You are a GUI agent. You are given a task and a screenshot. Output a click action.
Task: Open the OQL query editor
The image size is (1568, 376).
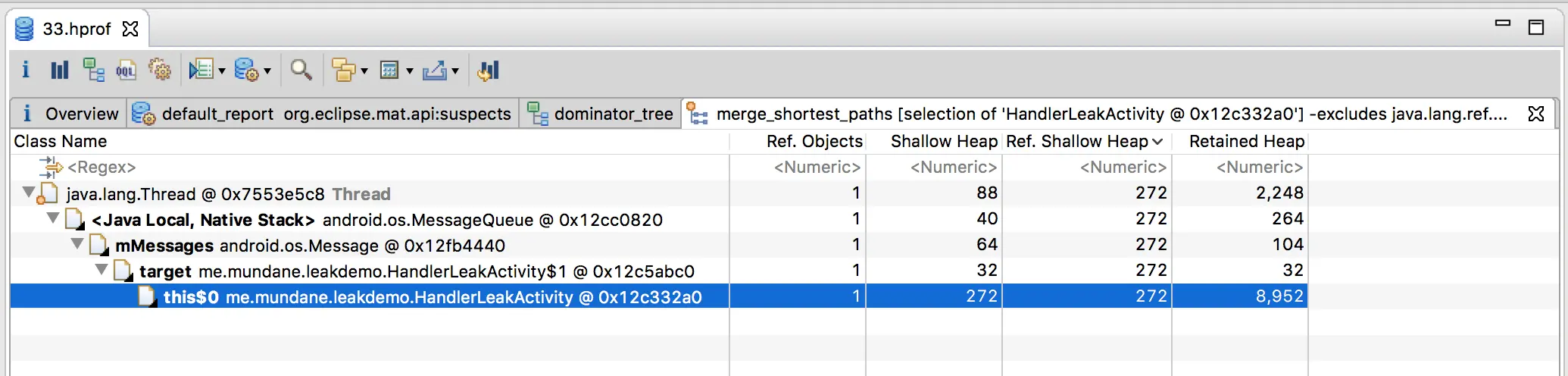click(x=126, y=70)
